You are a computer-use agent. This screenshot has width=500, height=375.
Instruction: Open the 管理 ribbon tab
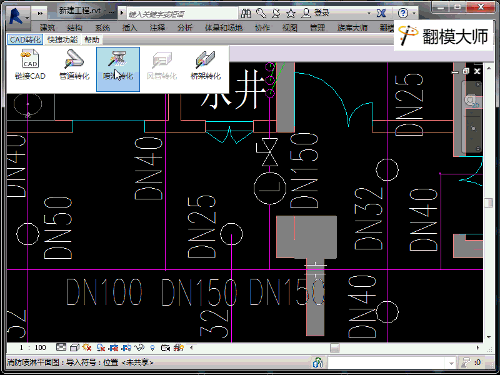[317, 27]
